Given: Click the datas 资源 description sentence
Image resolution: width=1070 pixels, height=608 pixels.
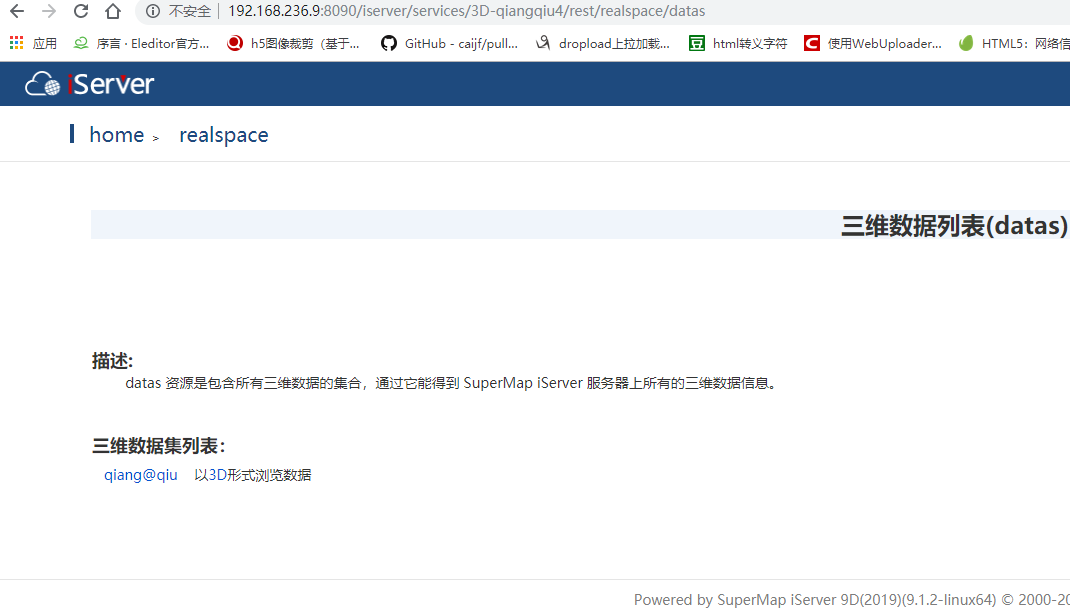Looking at the screenshot, I should point(451,383).
